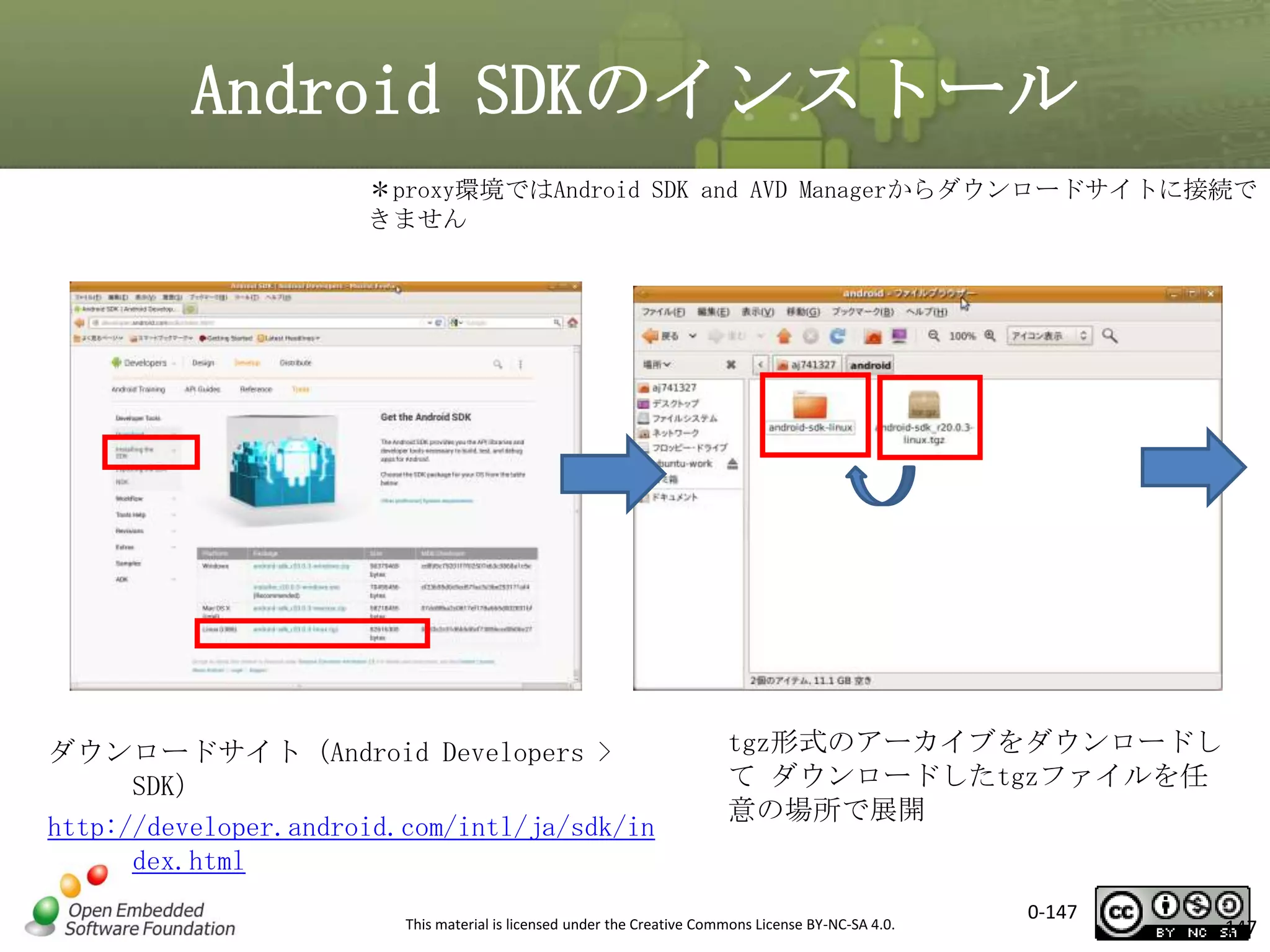Image resolution: width=1270 pixels, height=952 pixels.
Task: Select the android-sdk-linux folder
Action: (810, 412)
